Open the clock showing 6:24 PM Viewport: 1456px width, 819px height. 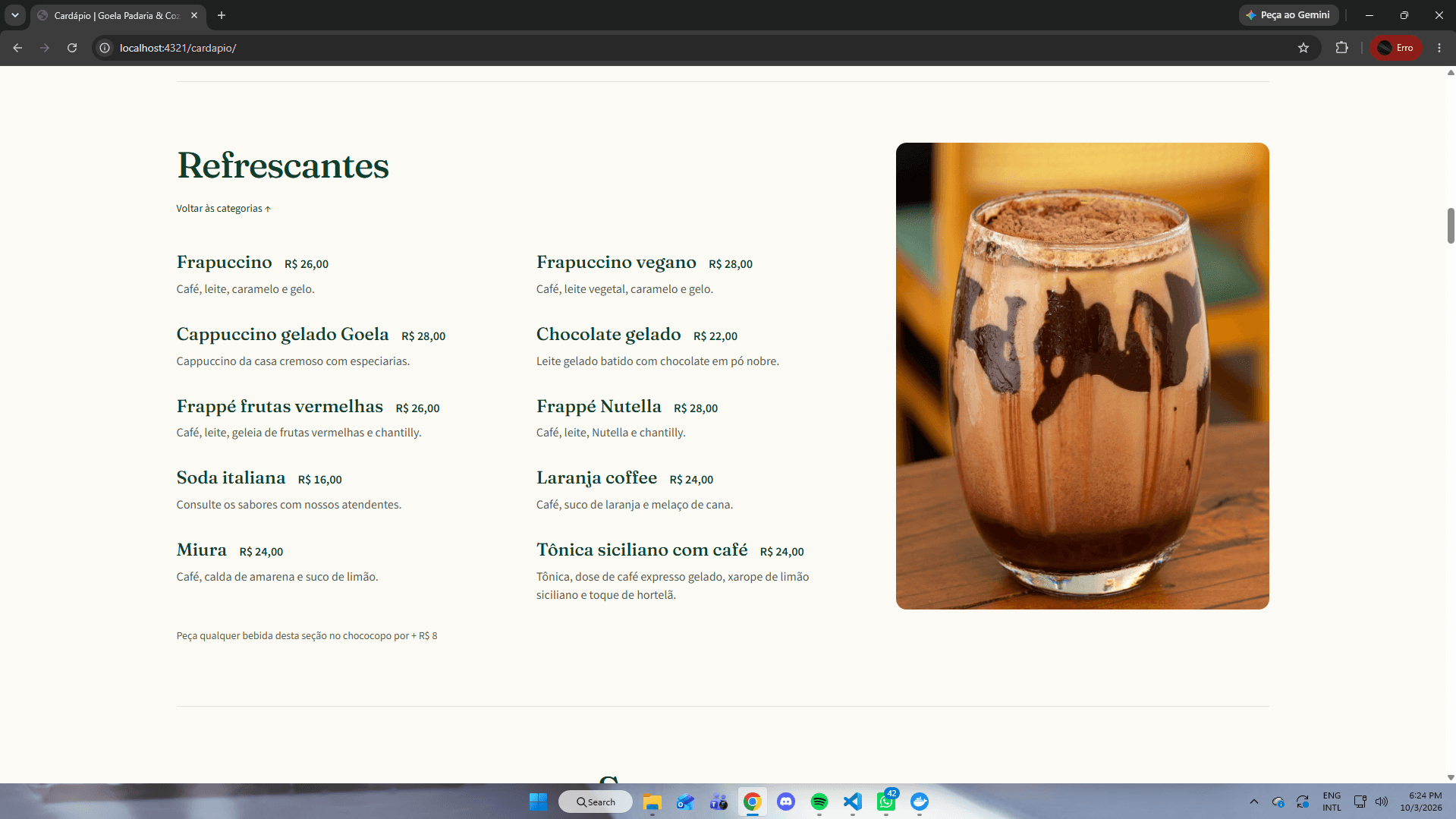coord(1421,802)
